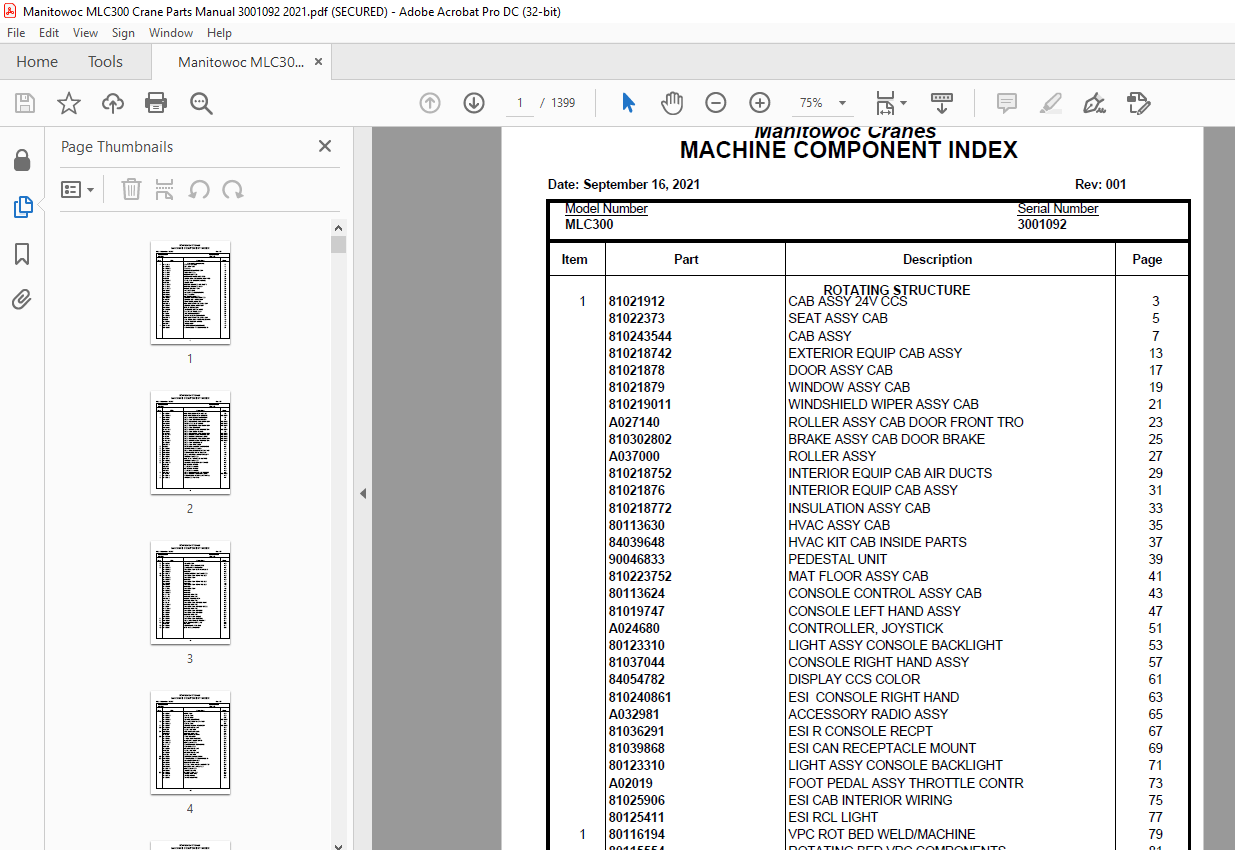Click the MACHINE COMPONENT INDEX title
This screenshot has height=850, width=1235.
click(x=849, y=151)
